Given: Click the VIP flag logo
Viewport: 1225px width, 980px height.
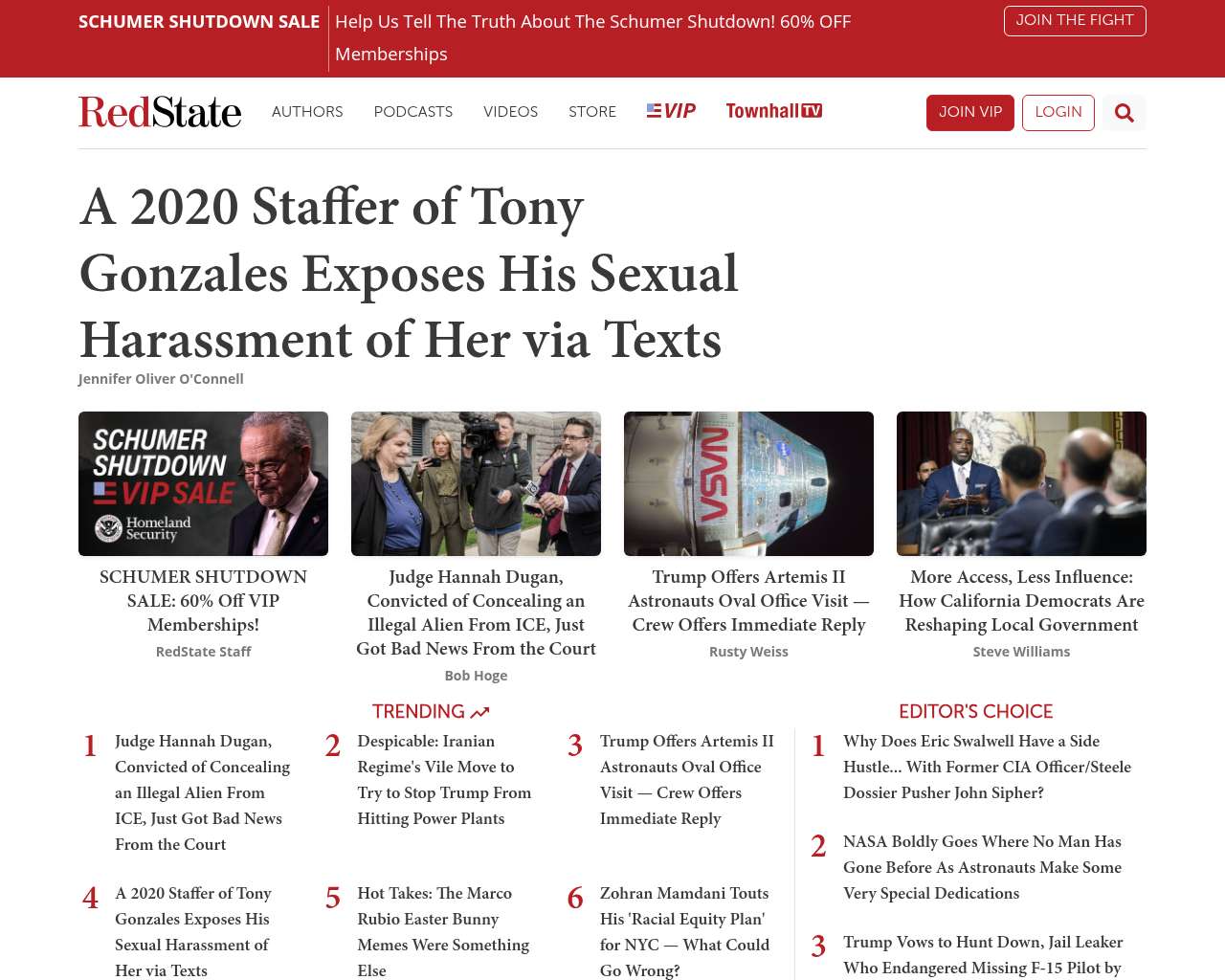Looking at the screenshot, I should coord(671,111).
